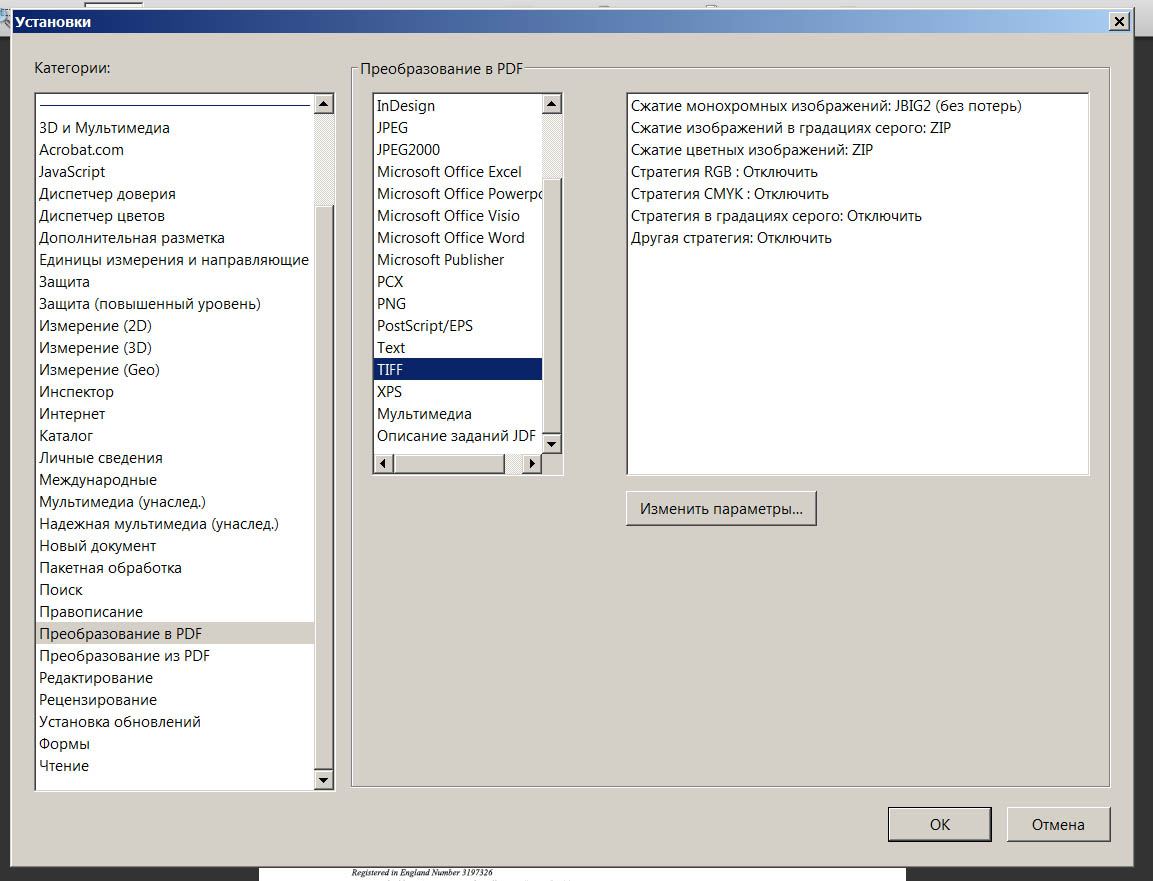Click the Изменить параметры... button
Screen dimensions: 1153x881
[x=721, y=508]
